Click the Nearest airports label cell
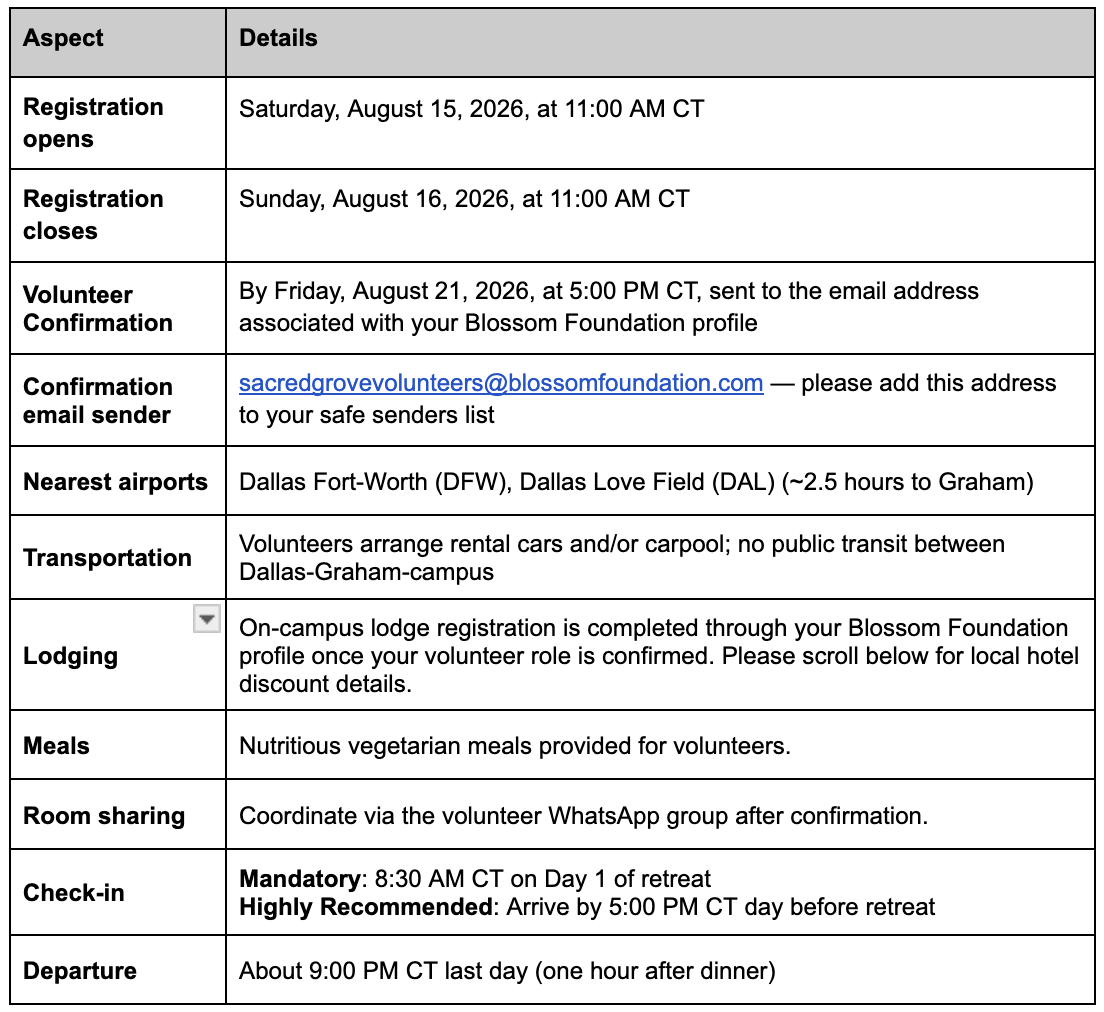The width and height of the screenshot is (1104, 1012). [x=118, y=480]
